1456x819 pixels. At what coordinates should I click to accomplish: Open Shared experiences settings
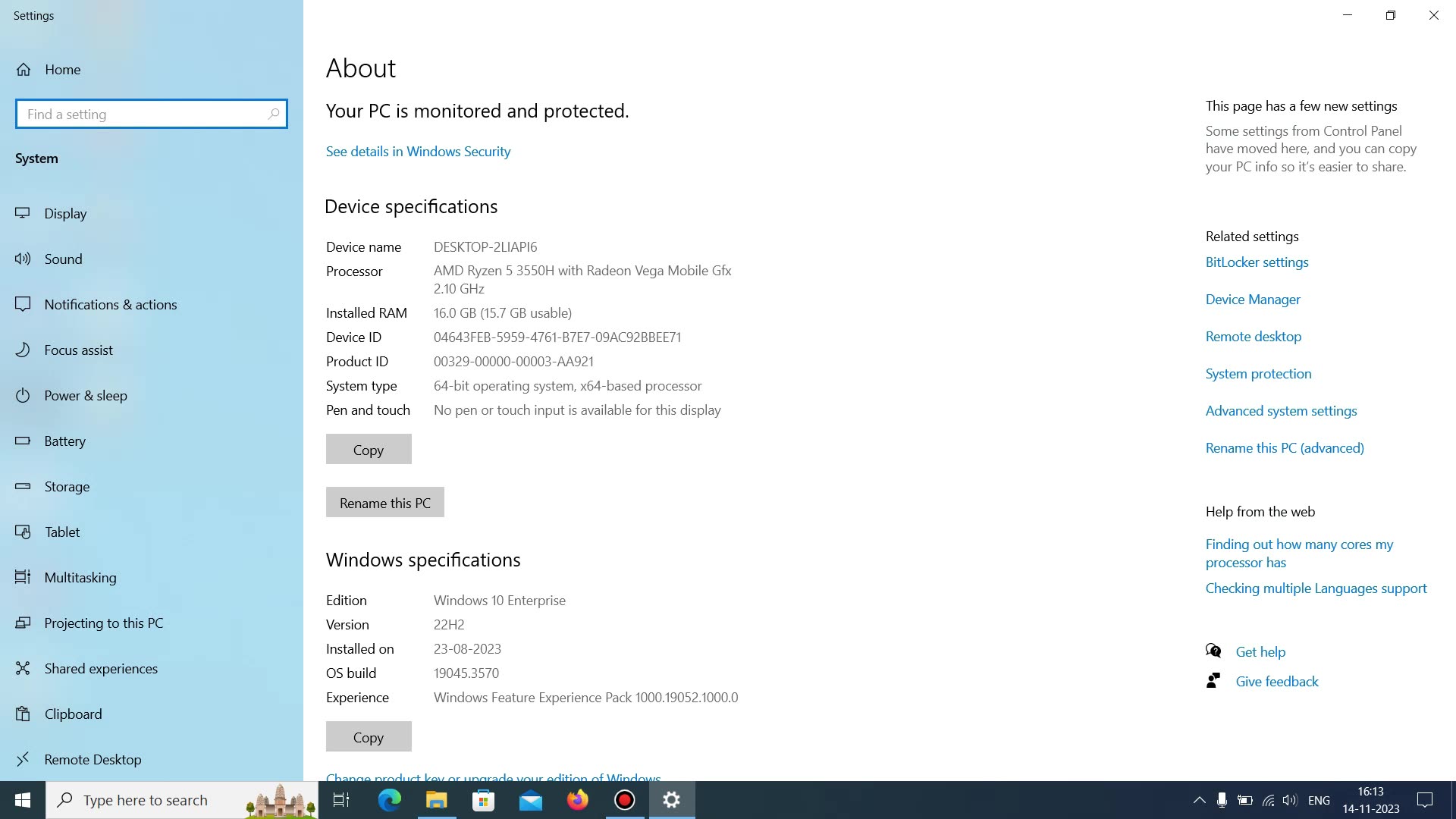101,668
